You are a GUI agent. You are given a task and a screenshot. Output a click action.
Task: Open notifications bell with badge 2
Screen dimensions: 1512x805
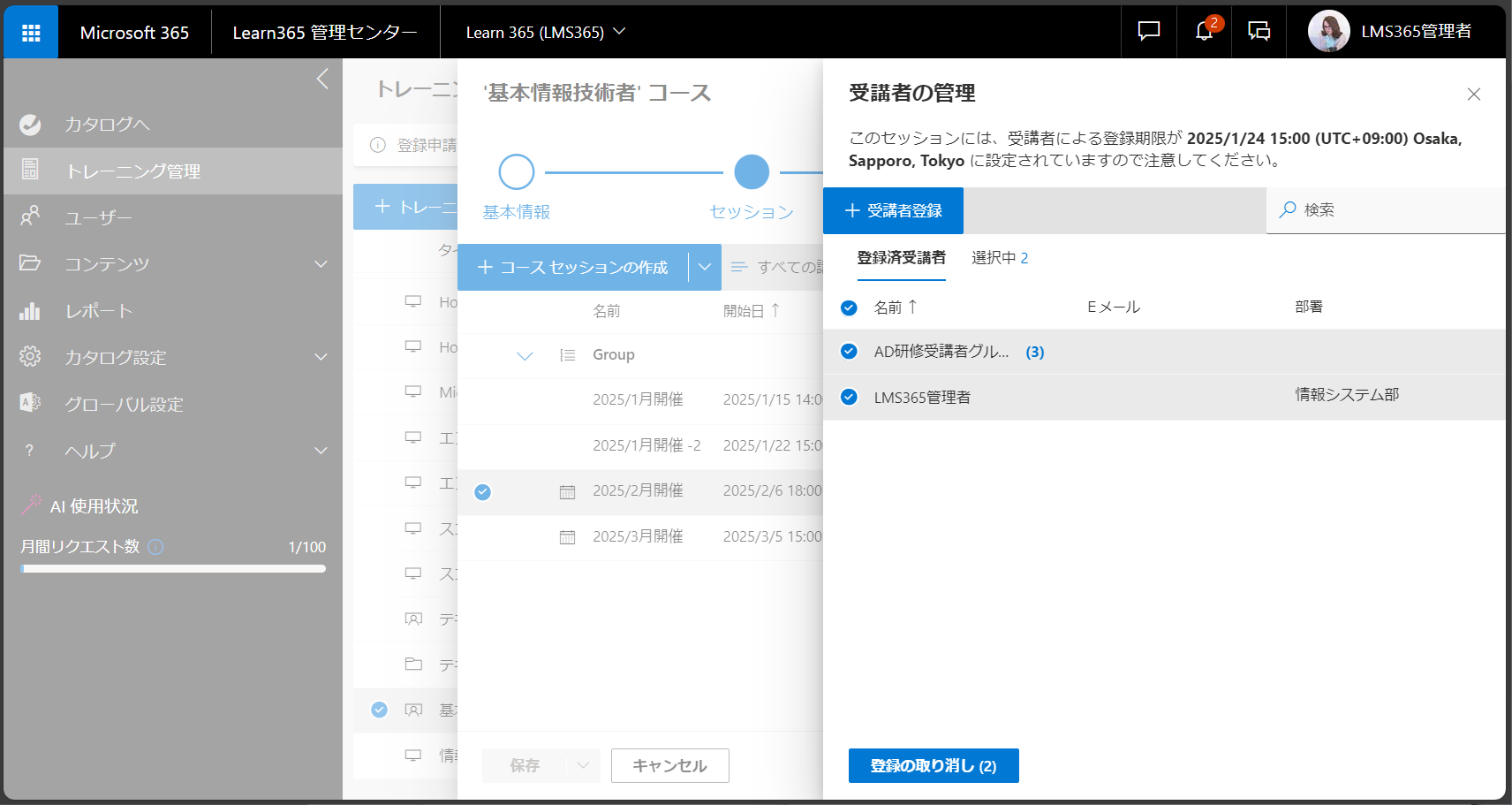point(1204,32)
